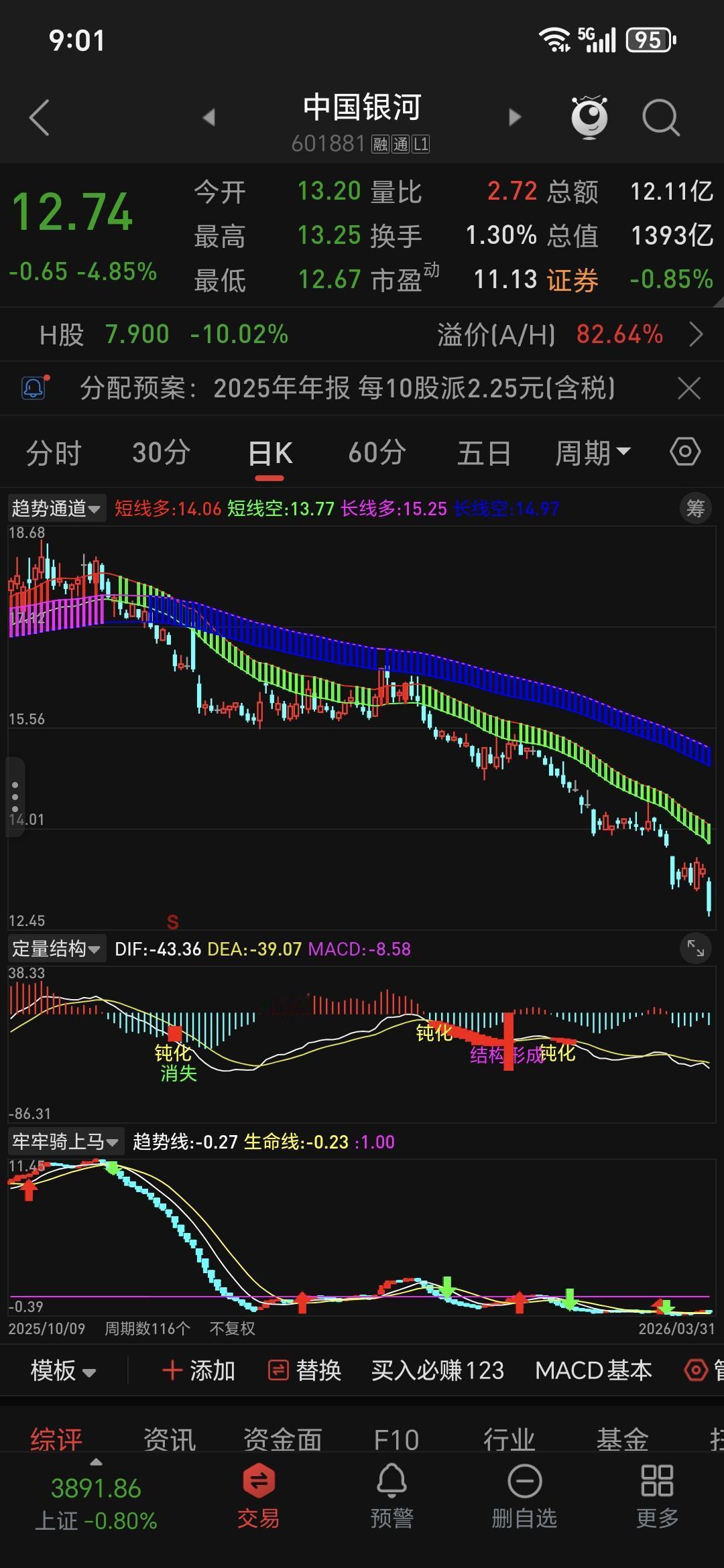Open the 基金 fund tab
Image resolution: width=724 pixels, height=1568 pixels.
[x=622, y=1439]
